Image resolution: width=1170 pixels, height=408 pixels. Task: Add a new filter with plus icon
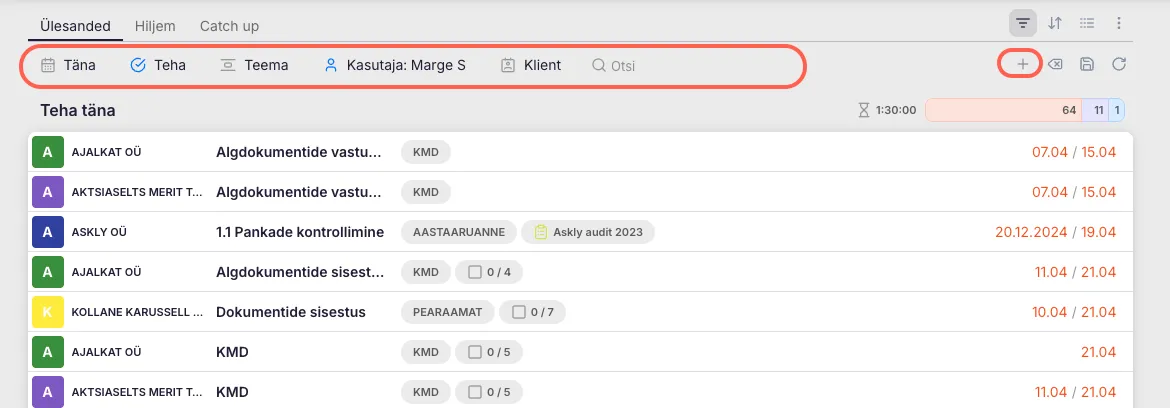(x=1022, y=65)
